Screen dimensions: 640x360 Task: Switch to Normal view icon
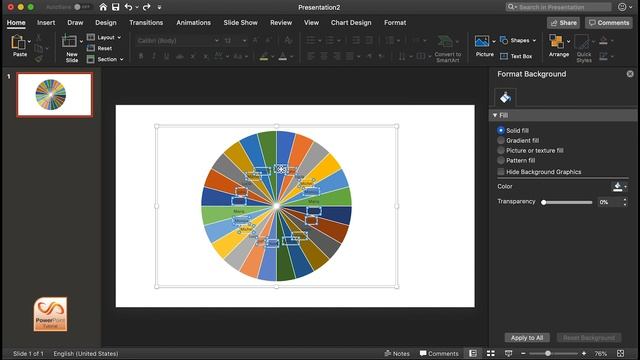point(473,353)
